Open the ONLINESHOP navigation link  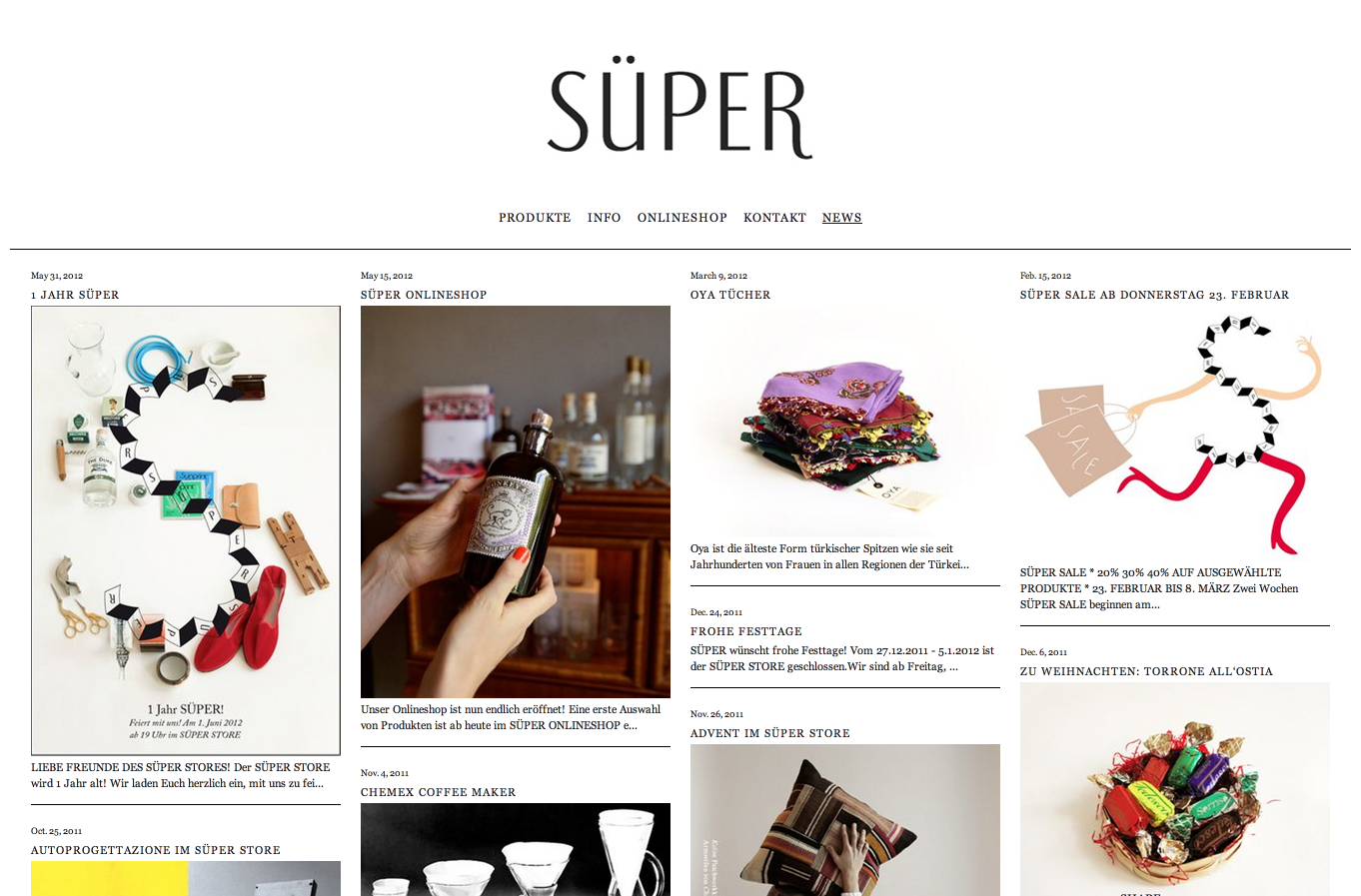click(681, 218)
